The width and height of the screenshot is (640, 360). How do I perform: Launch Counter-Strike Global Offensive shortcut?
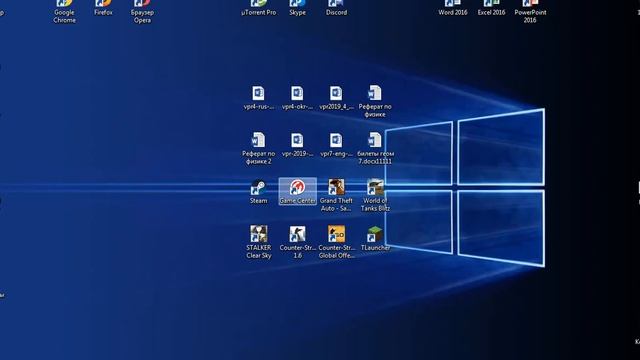[x=336, y=242]
